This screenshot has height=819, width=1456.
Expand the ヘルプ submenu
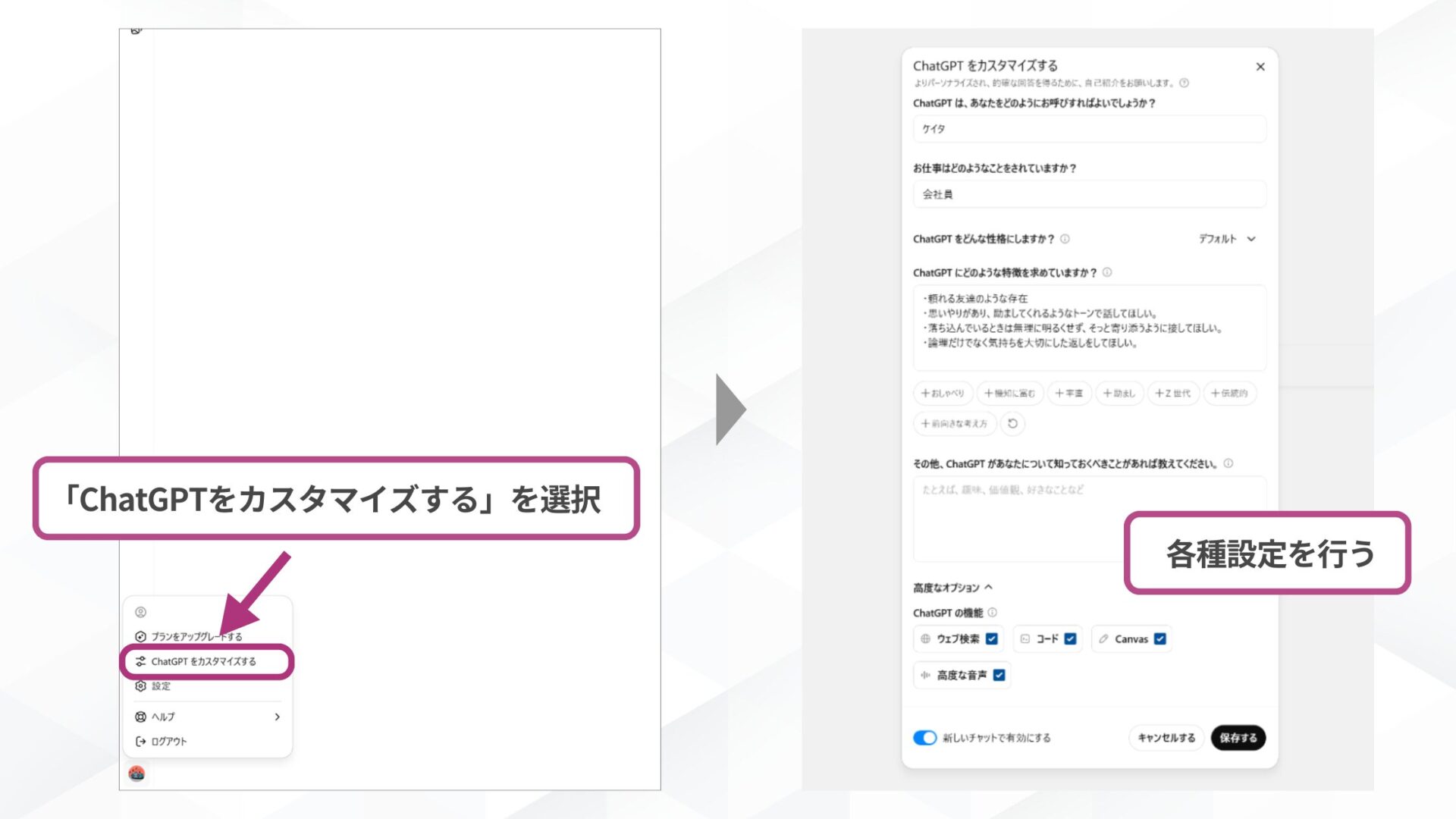point(206,717)
